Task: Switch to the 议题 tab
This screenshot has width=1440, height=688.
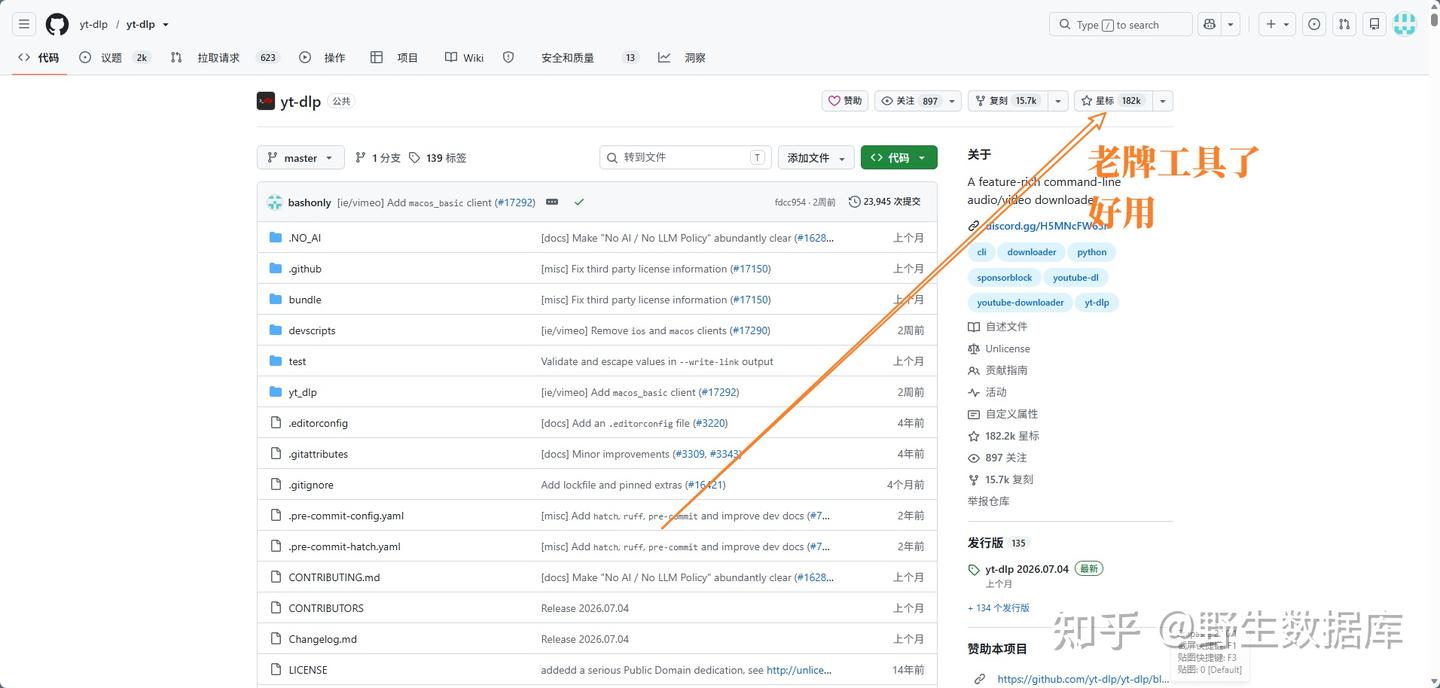Action: (x=114, y=58)
